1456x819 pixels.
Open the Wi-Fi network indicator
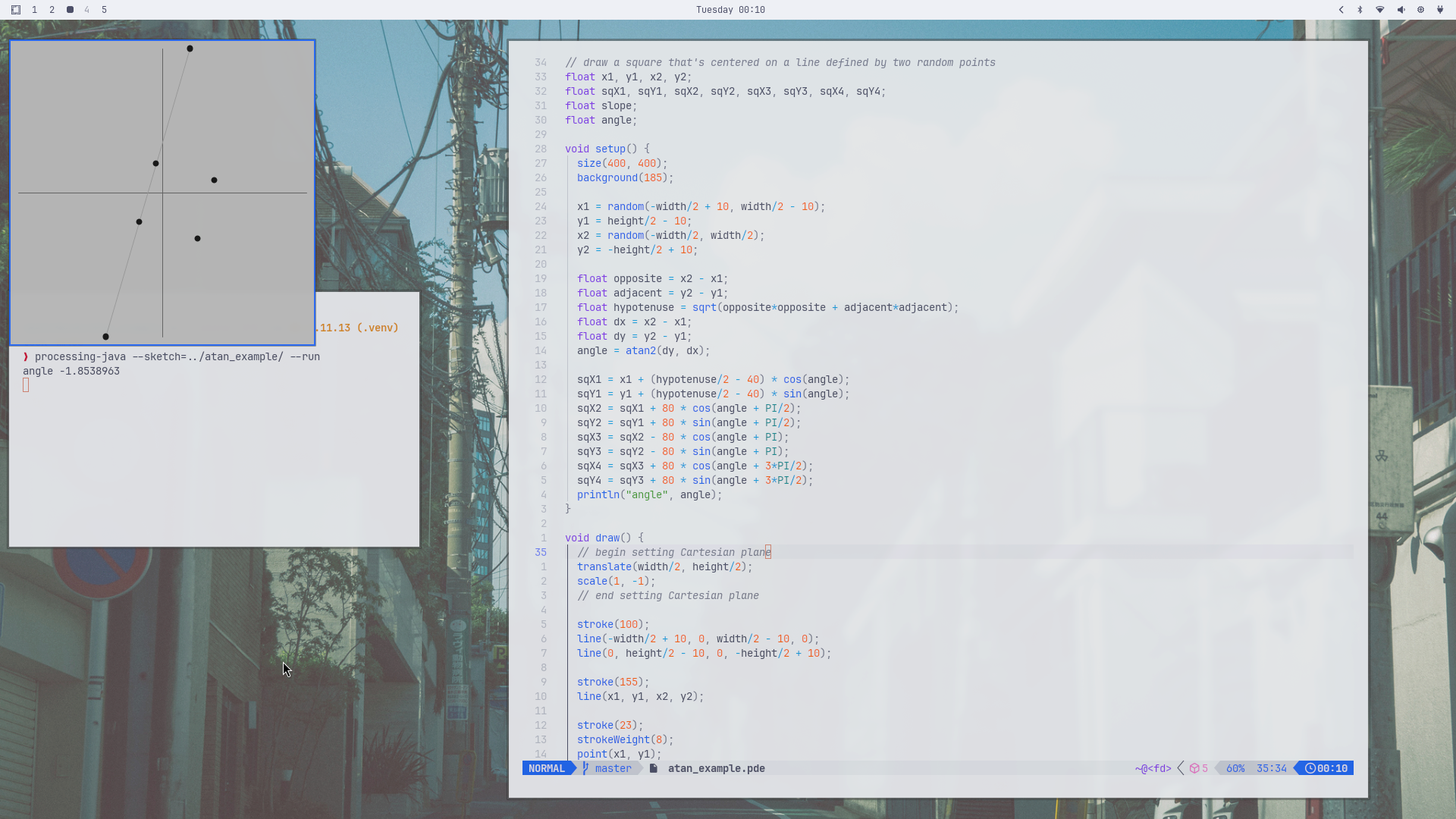pyautogui.click(x=1380, y=10)
